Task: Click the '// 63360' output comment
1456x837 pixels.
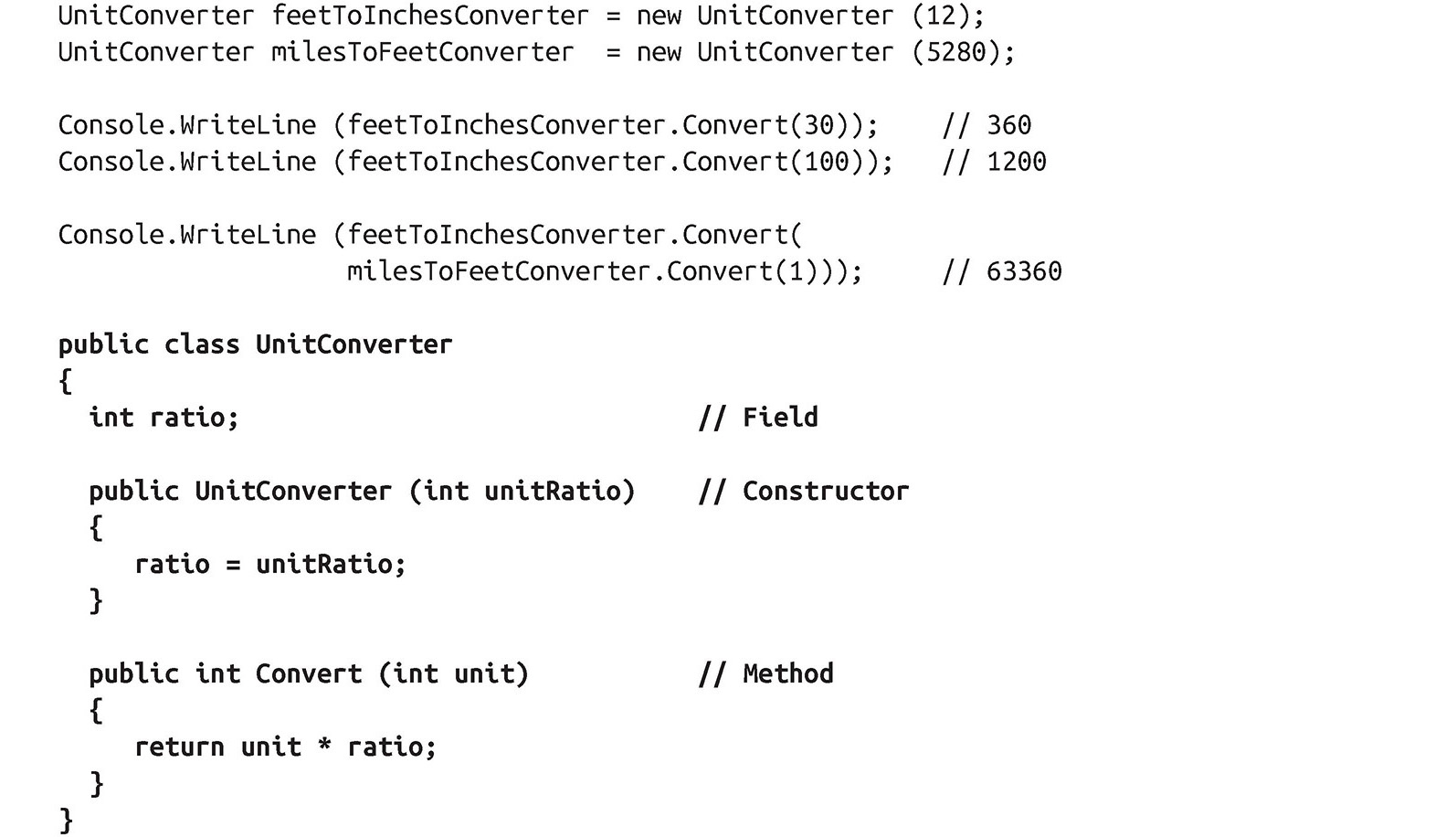Action: [x=1001, y=271]
